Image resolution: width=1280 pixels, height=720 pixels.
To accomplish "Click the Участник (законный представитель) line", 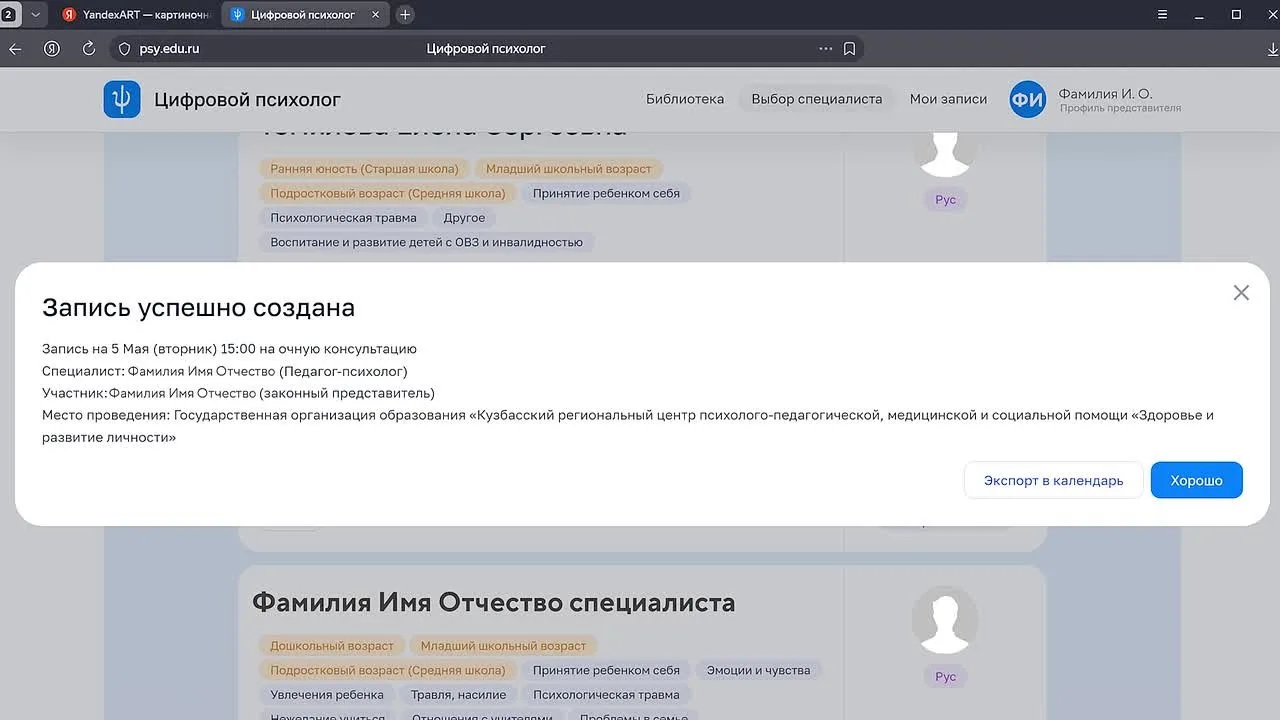I will point(238,393).
